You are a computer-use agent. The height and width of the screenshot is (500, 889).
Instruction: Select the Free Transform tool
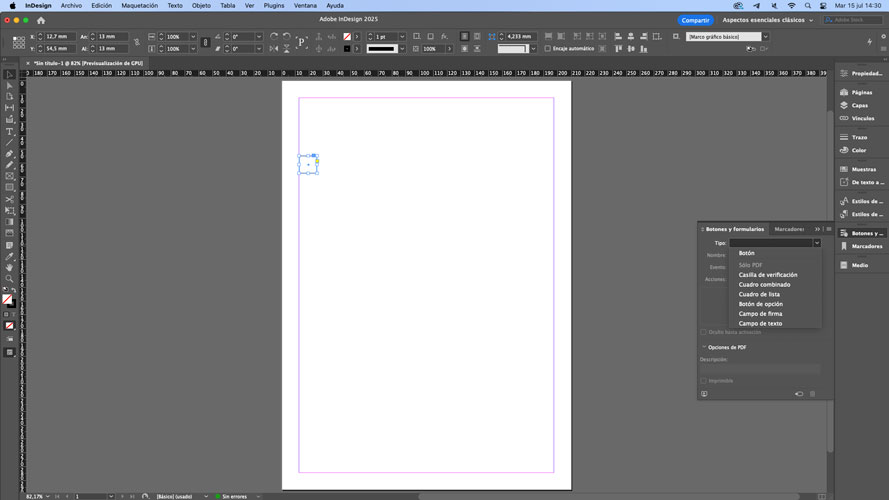[10, 211]
